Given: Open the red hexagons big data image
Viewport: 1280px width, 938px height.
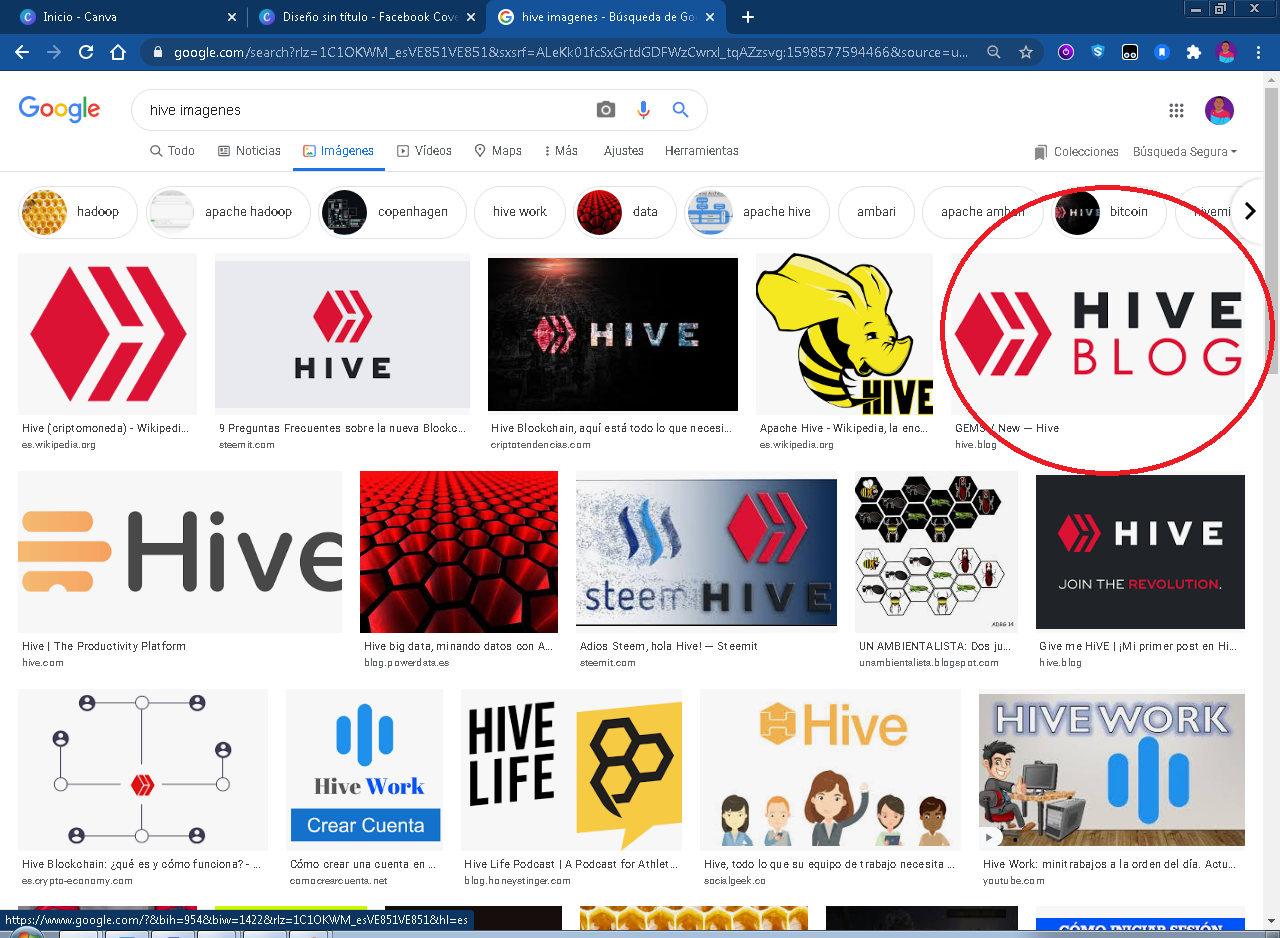Looking at the screenshot, I should point(459,552).
